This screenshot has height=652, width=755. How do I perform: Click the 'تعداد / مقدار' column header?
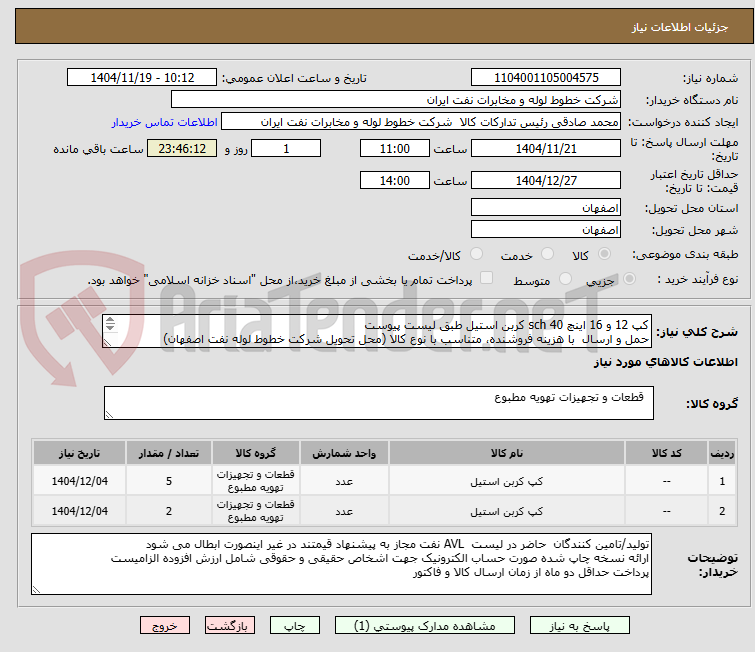pyautogui.click(x=169, y=453)
